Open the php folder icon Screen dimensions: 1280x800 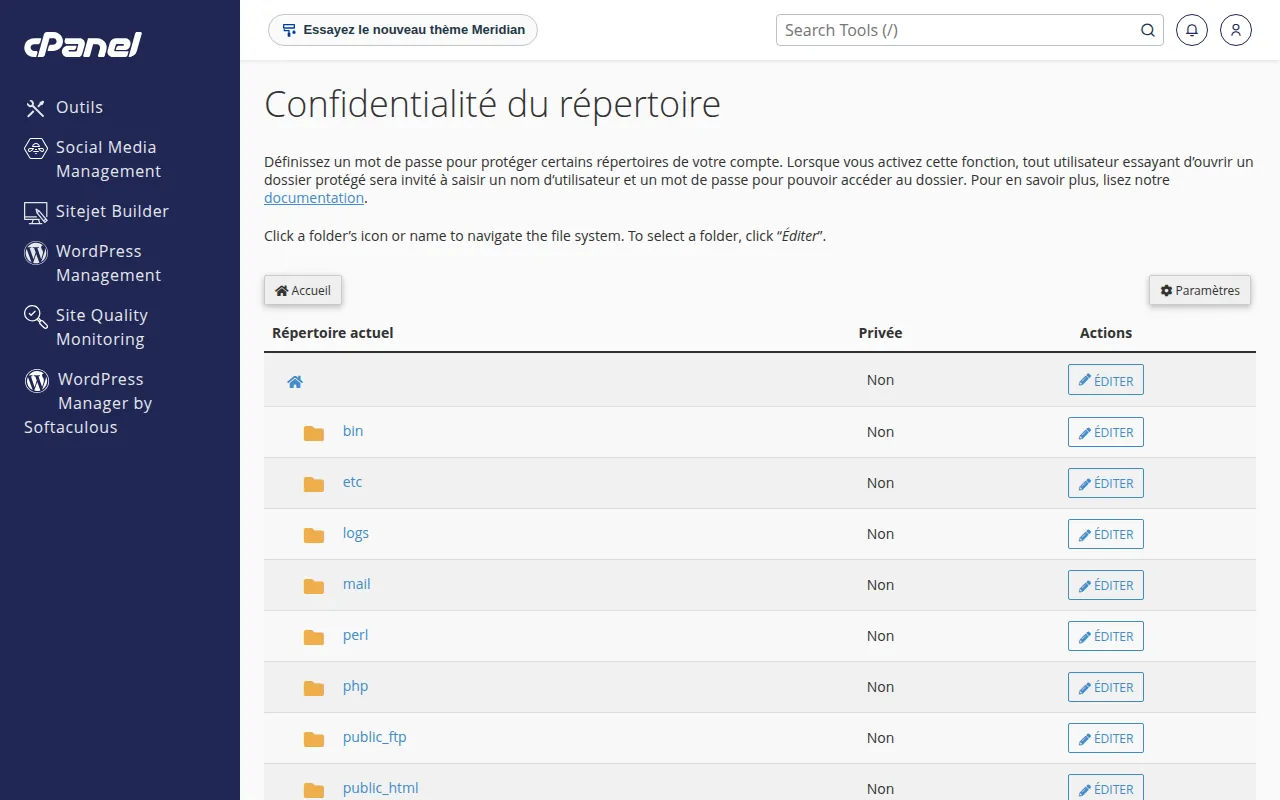click(314, 688)
